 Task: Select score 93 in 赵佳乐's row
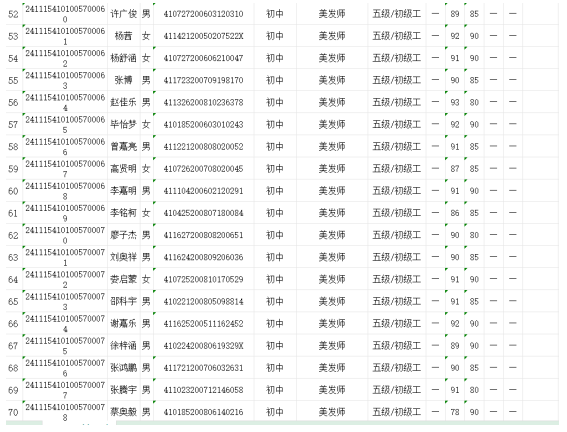(455, 103)
